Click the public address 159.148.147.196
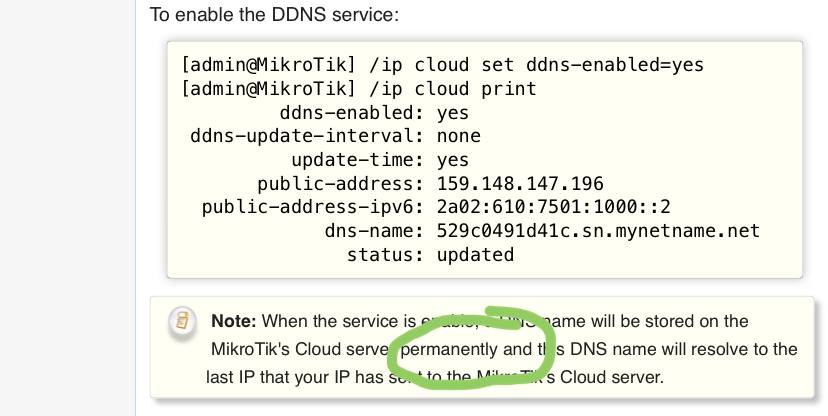The height and width of the screenshot is (416, 828). tap(520, 184)
